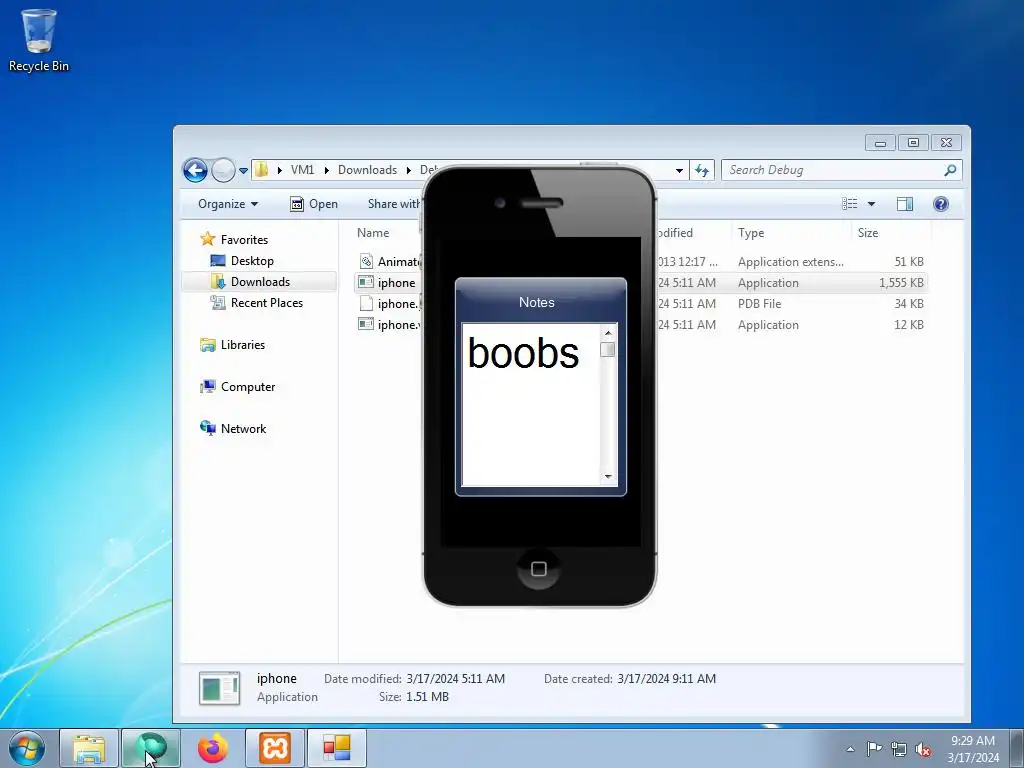
Task: Launch Firefox from the taskbar
Action: click(213, 748)
